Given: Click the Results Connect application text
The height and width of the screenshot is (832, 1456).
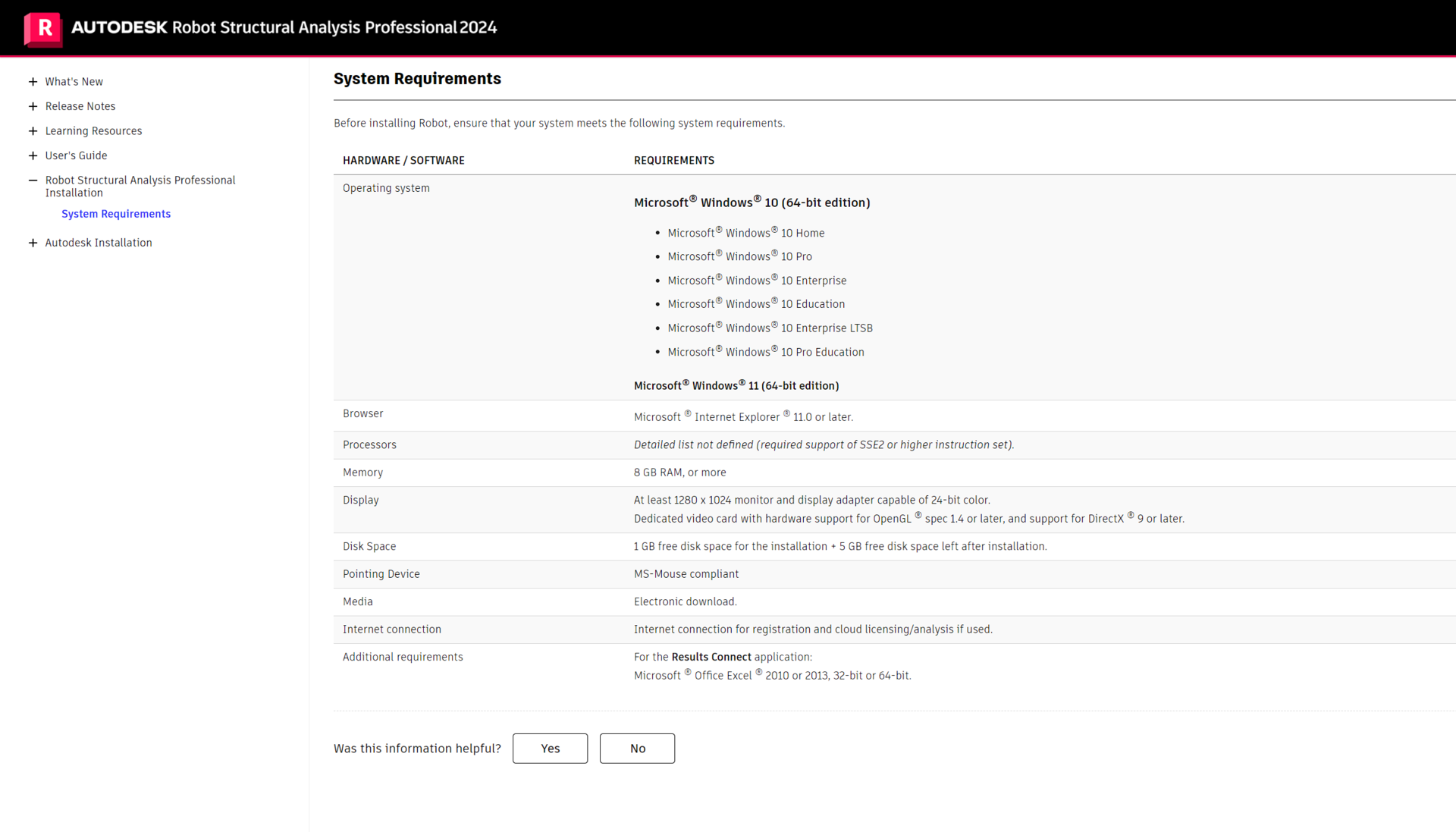Looking at the screenshot, I should pos(723,658).
